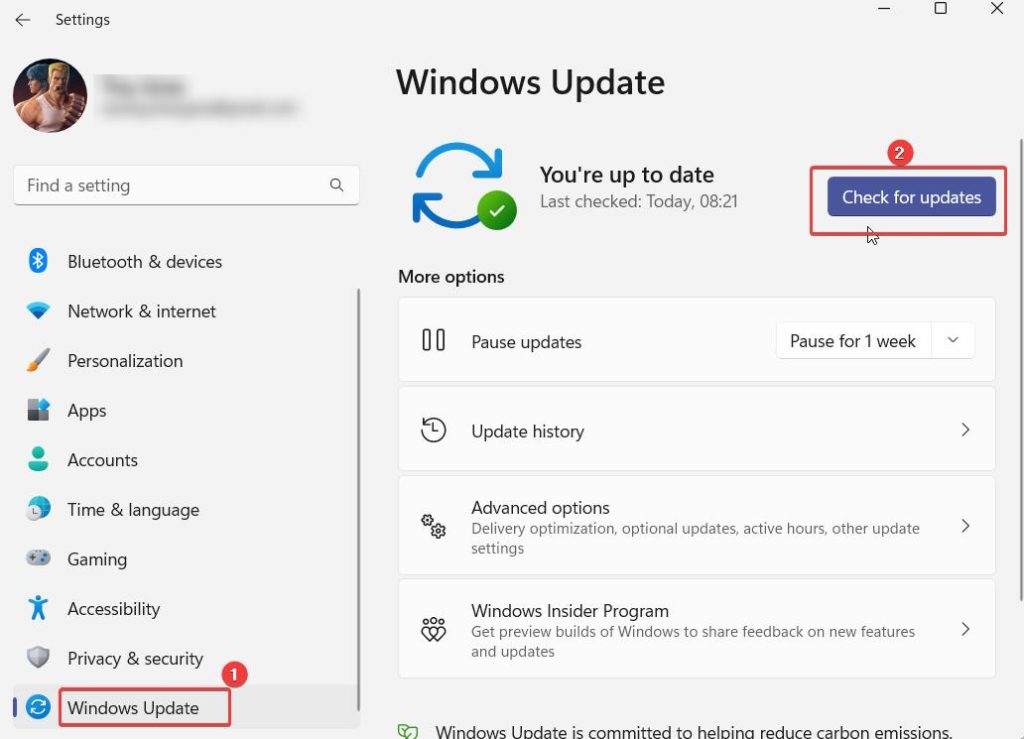Open Privacy & security settings
Image resolution: width=1024 pixels, height=739 pixels.
tap(135, 659)
